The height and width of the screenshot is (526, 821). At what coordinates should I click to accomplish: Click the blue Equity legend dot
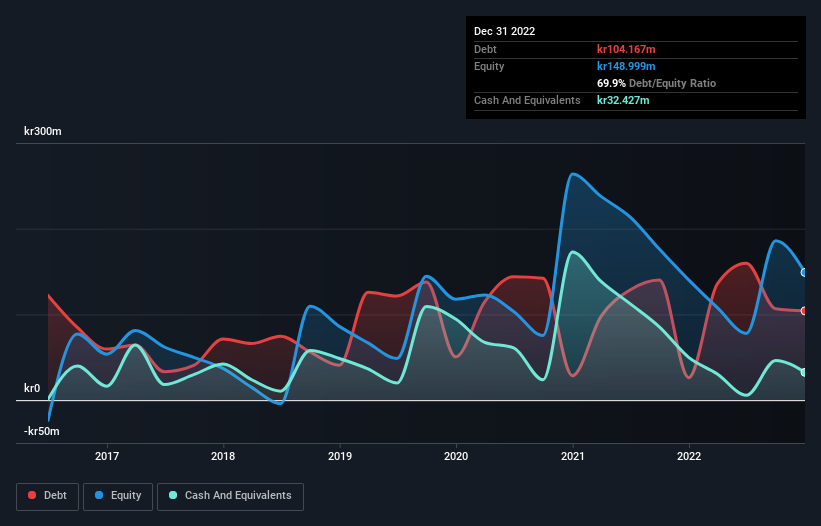point(99,495)
